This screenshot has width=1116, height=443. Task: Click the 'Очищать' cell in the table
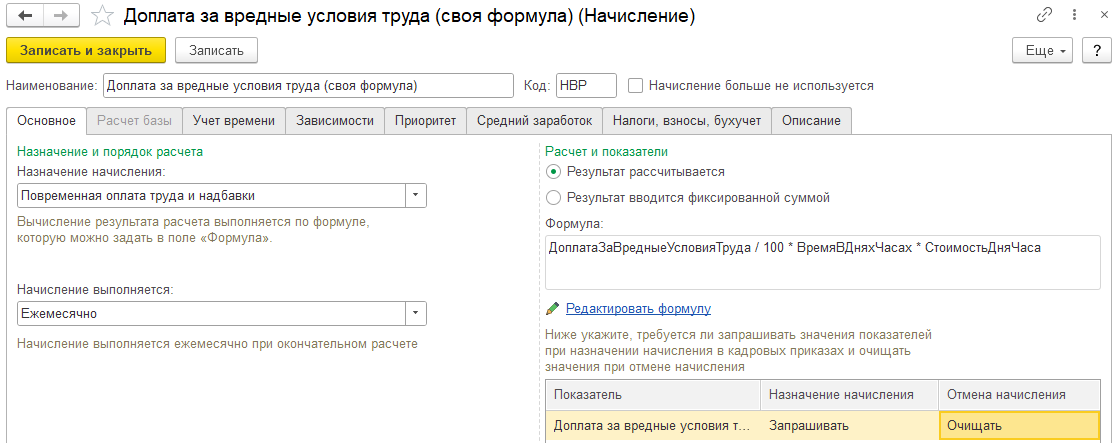(x=1018, y=425)
